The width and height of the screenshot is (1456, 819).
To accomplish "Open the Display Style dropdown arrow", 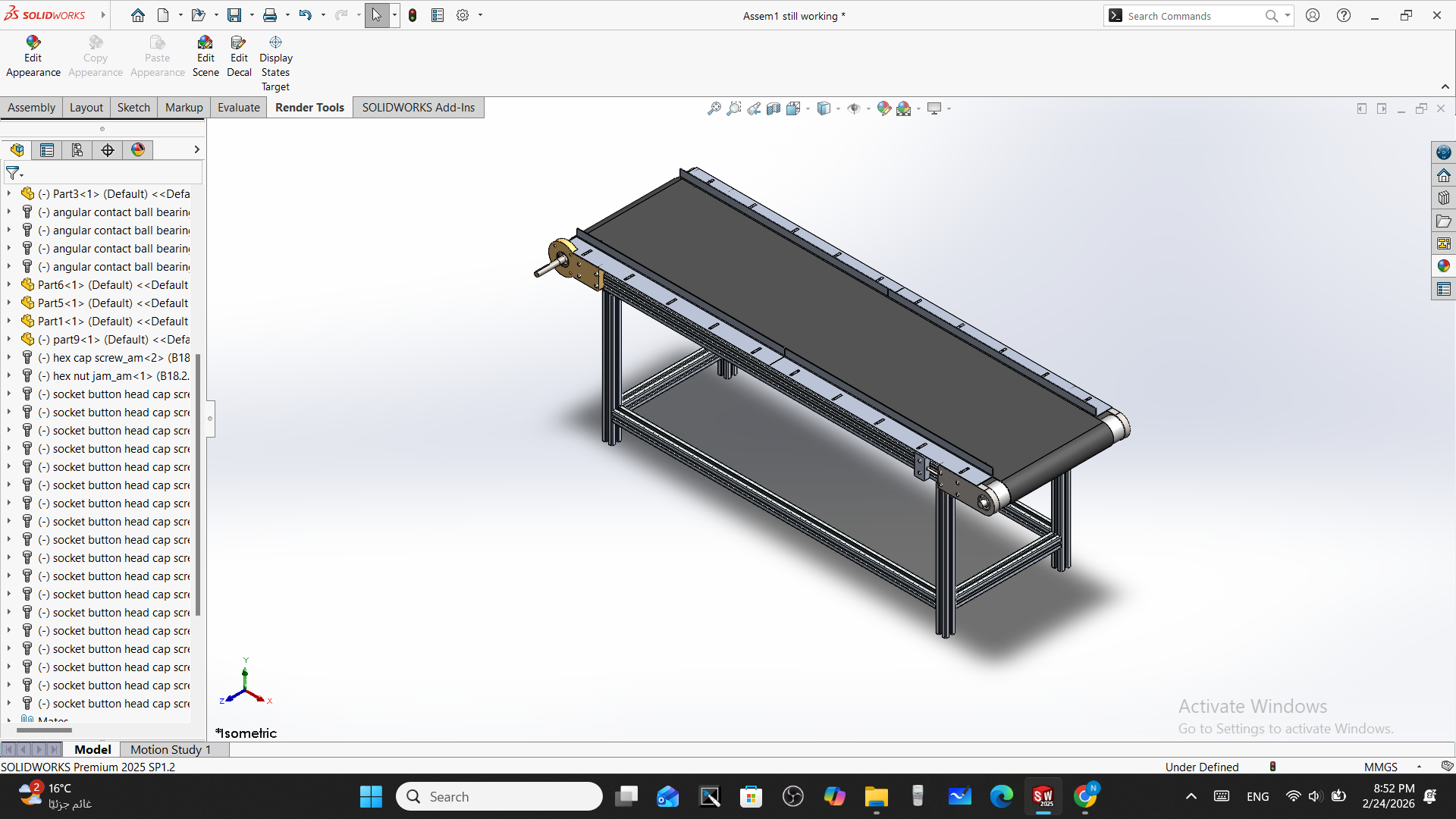I will pos(838,109).
